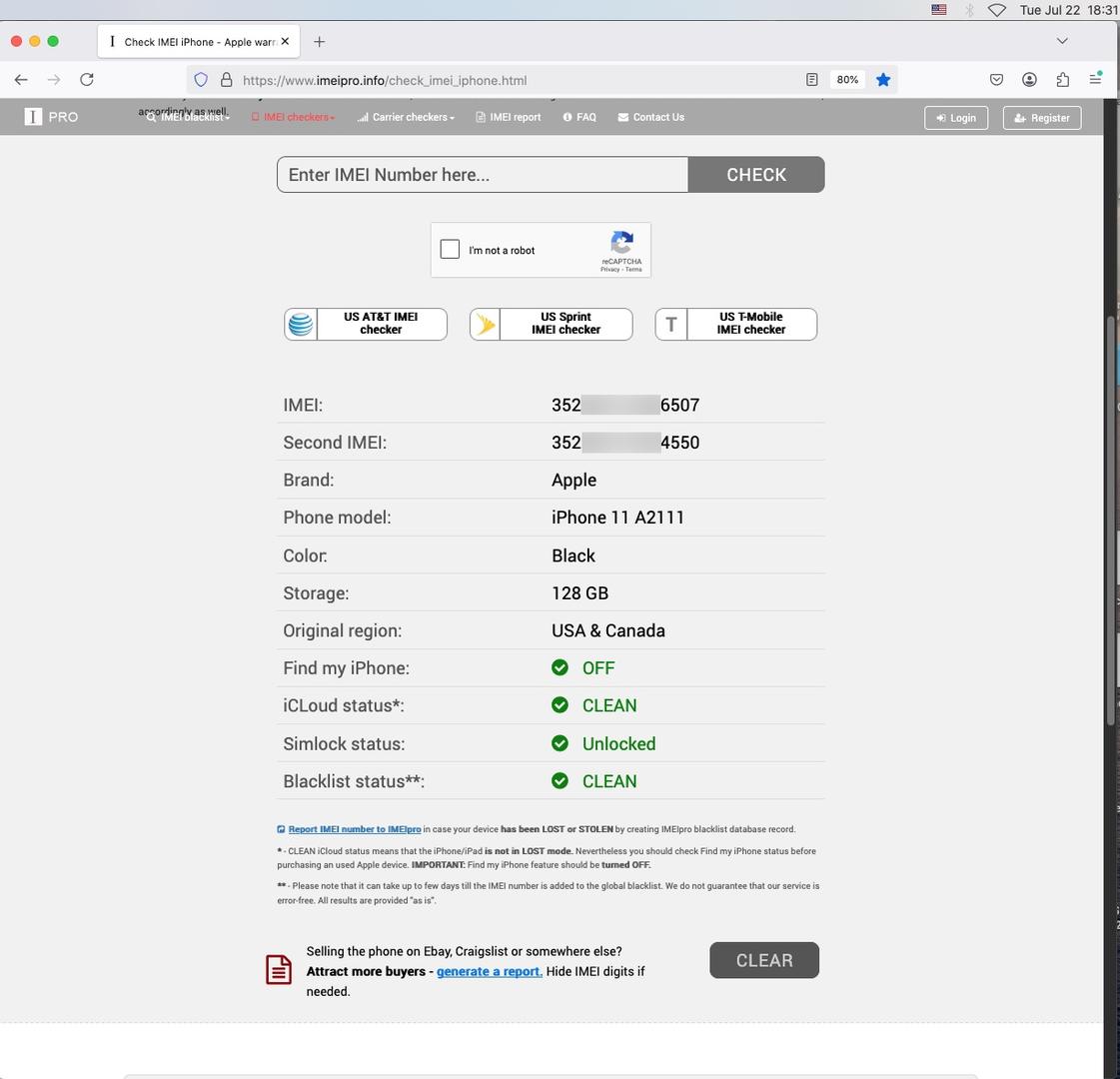Click the reCAPTCHA logo
Screen dimensions: 1120x1079
621,243
